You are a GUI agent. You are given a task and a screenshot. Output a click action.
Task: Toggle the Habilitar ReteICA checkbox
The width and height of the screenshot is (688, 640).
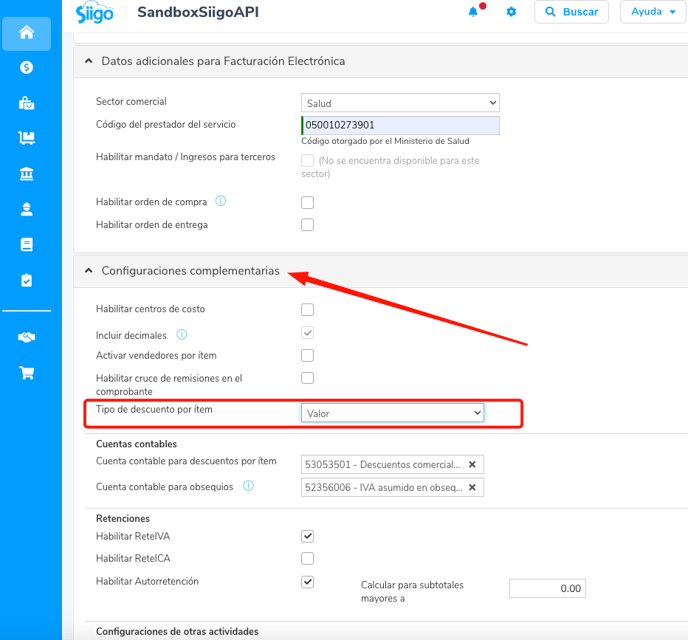point(308,558)
